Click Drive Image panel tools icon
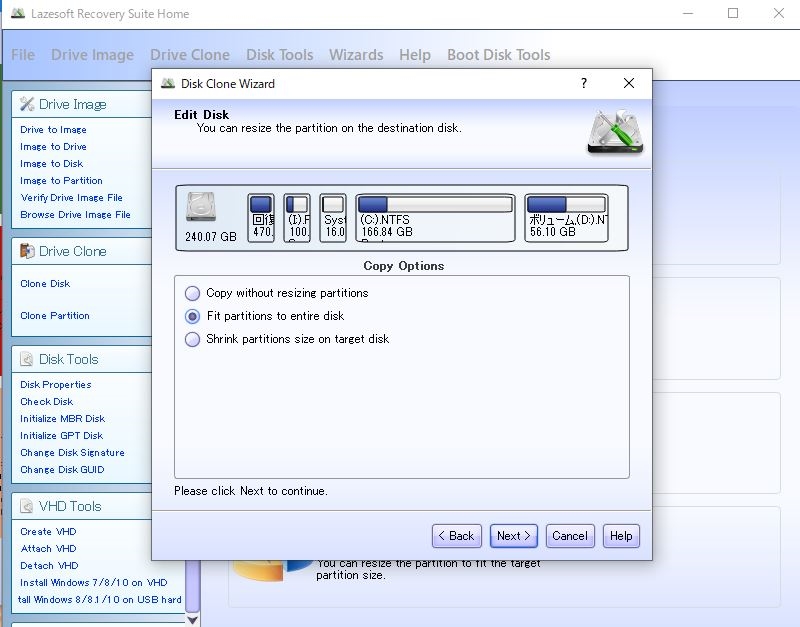 pyautogui.click(x=27, y=104)
